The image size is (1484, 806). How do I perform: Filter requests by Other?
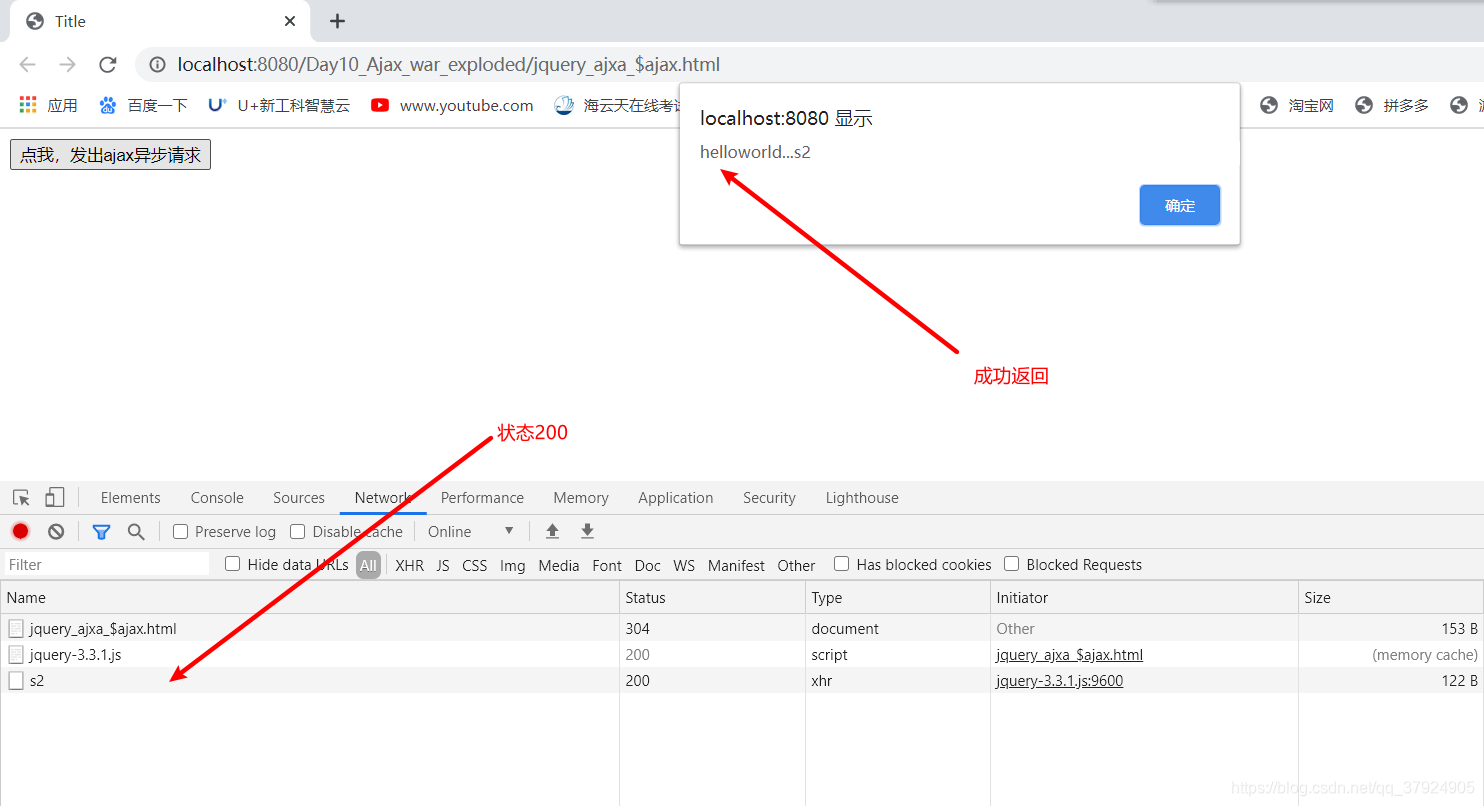(797, 565)
